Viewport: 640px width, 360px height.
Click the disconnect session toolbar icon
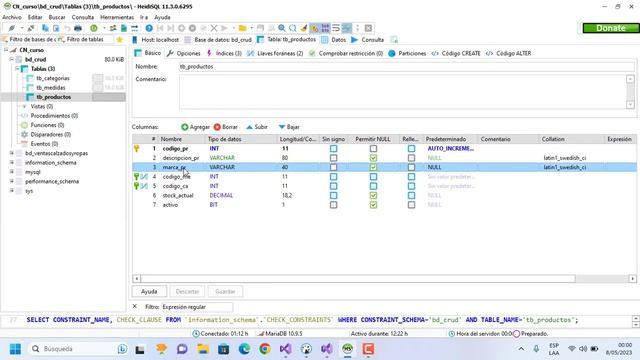(31, 28)
